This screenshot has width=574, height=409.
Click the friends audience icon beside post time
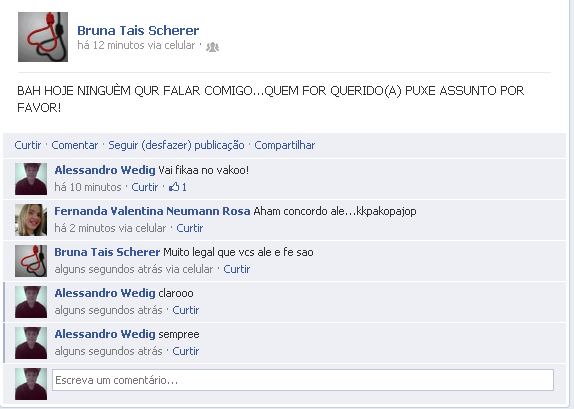click(212, 47)
